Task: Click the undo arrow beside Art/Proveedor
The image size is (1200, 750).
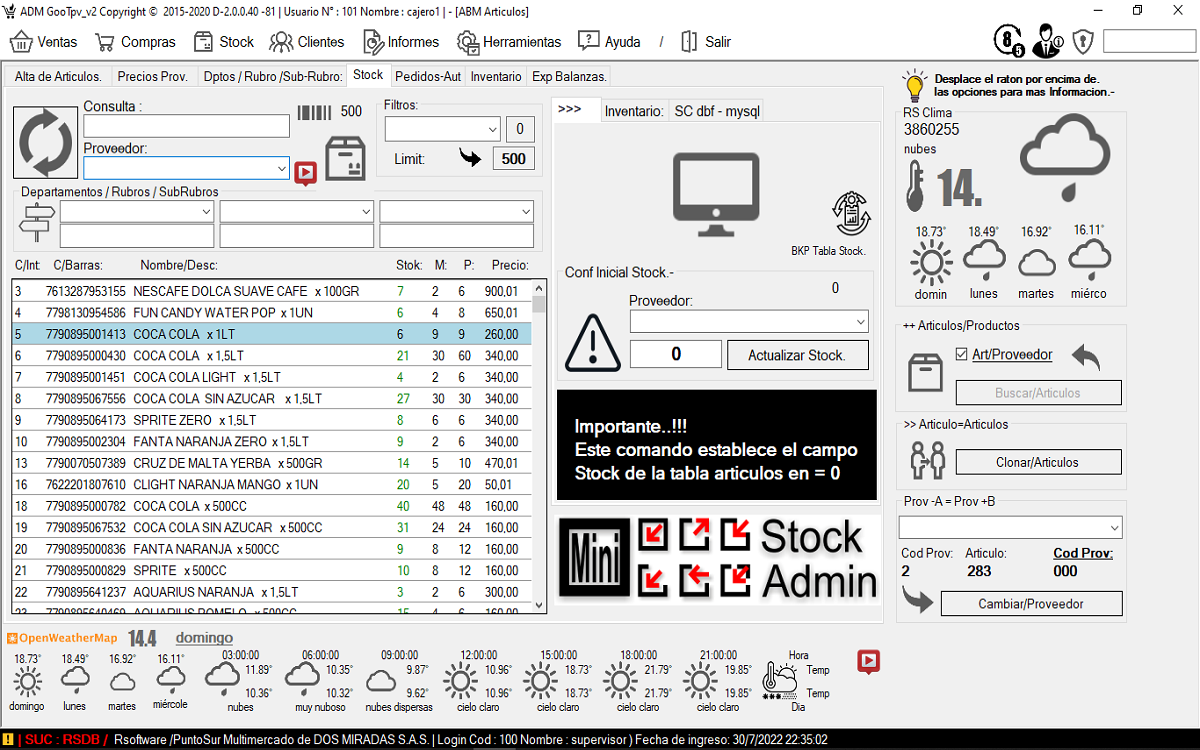Action: pyautogui.click(x=1085, y=356)
